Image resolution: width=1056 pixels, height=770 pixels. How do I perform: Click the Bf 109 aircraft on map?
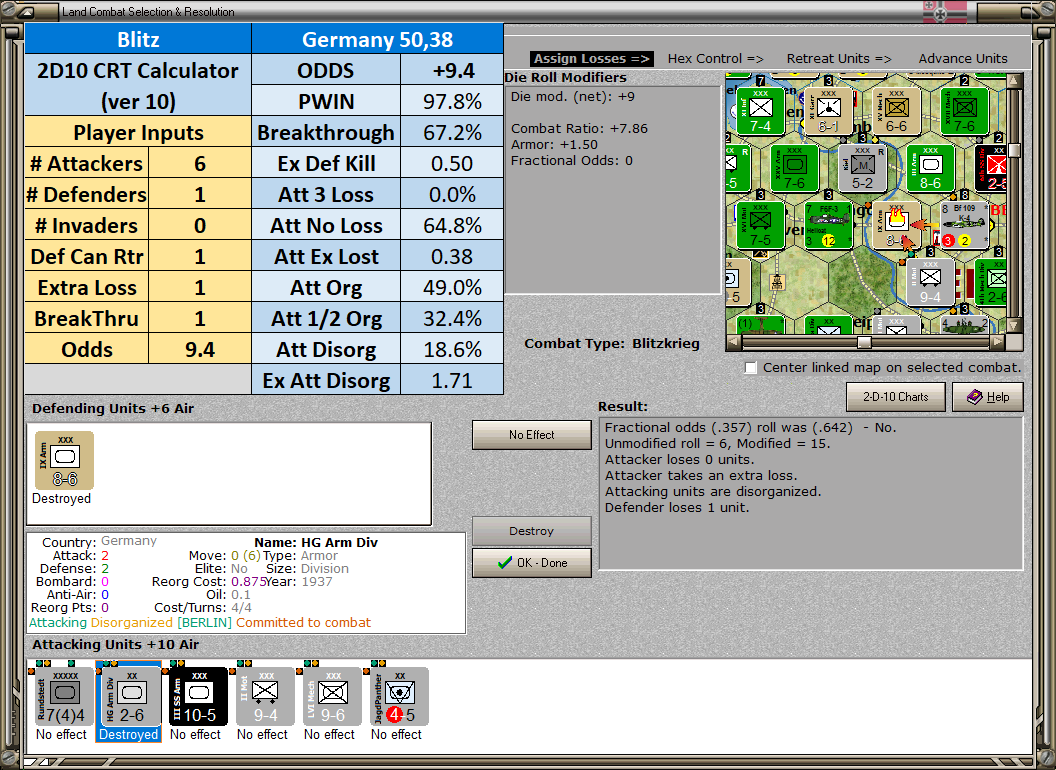tap(964, 225)
